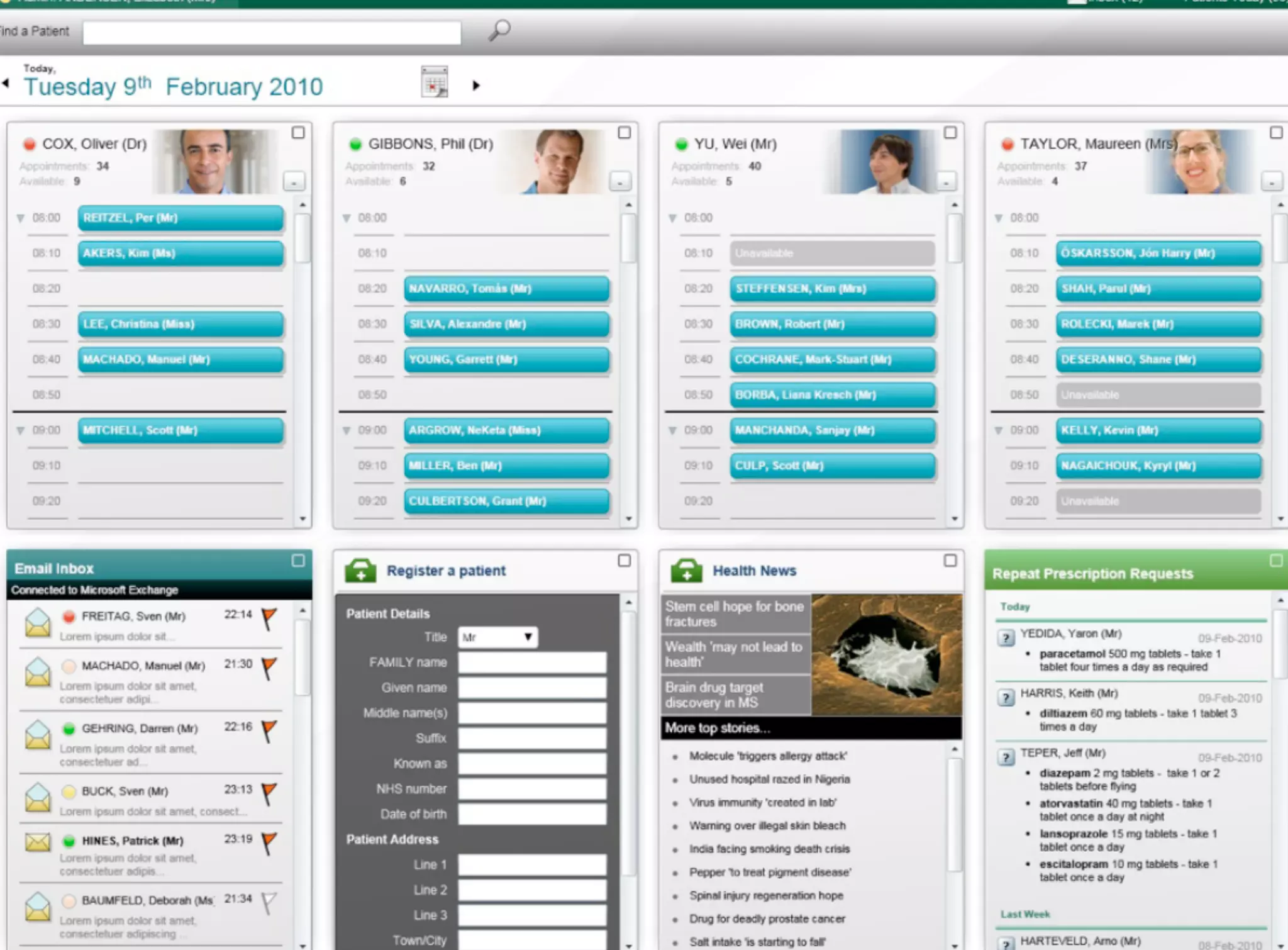Viewport: 1288px width, 950px height.
Task: Minimize the YU, Wei schedule panel
Action: point(945,182)
